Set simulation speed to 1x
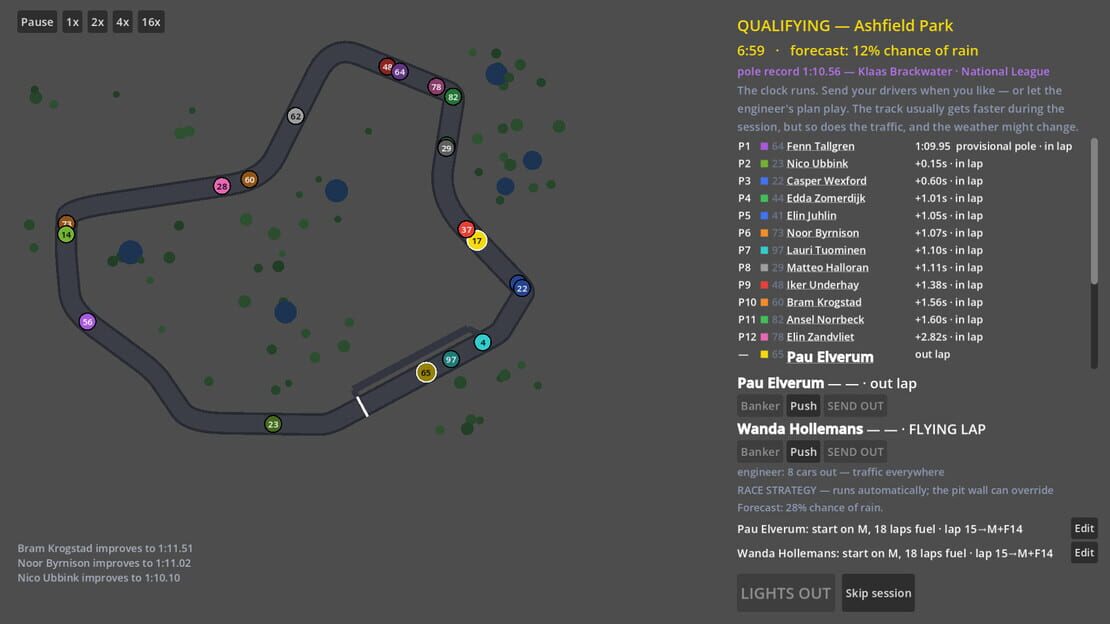The image size is (1110, 624). [72, 22]
